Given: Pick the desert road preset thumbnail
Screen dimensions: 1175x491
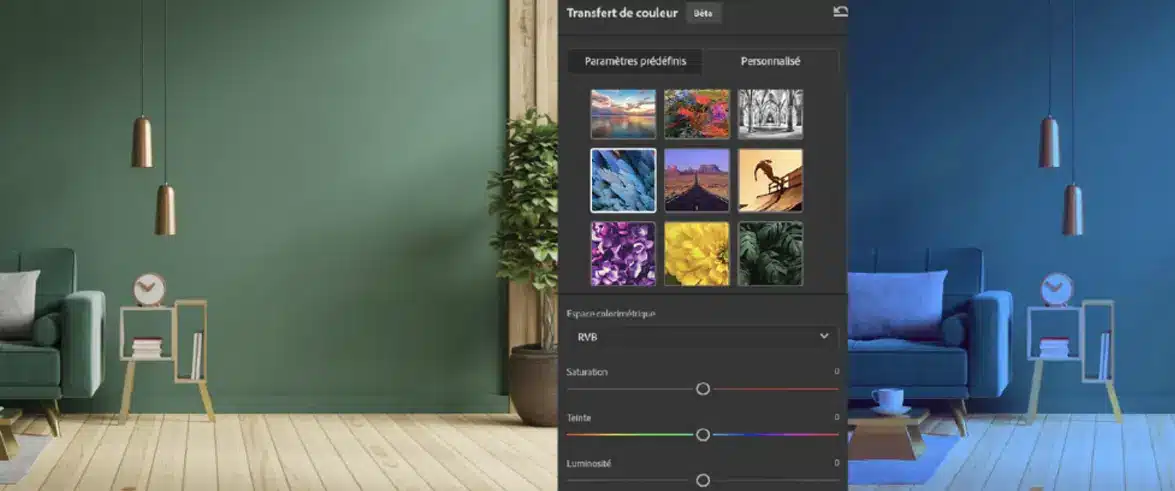Looking at the screenshot, I should tap(697, 181).
